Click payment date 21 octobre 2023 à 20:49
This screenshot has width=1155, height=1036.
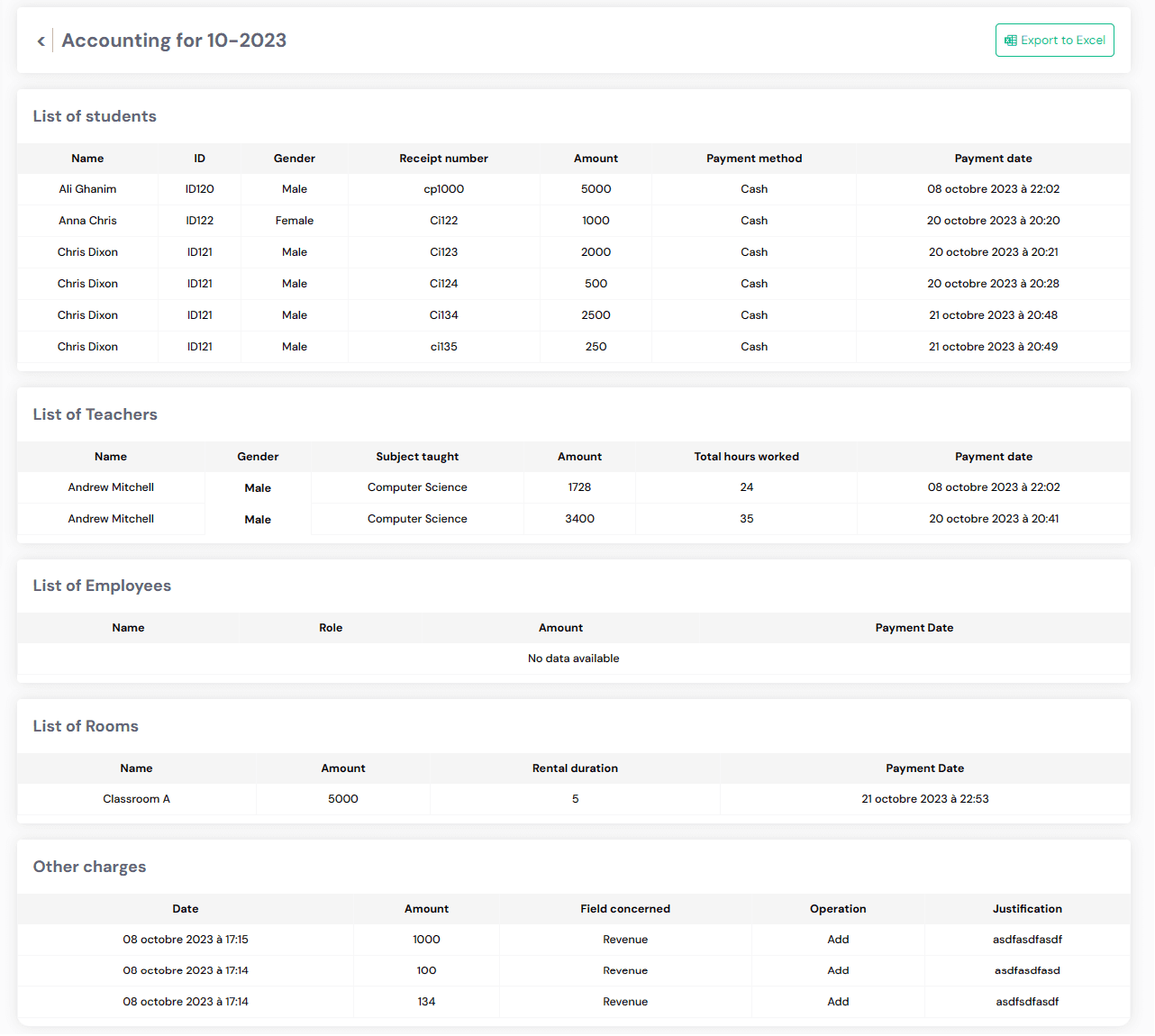(993, 347)
